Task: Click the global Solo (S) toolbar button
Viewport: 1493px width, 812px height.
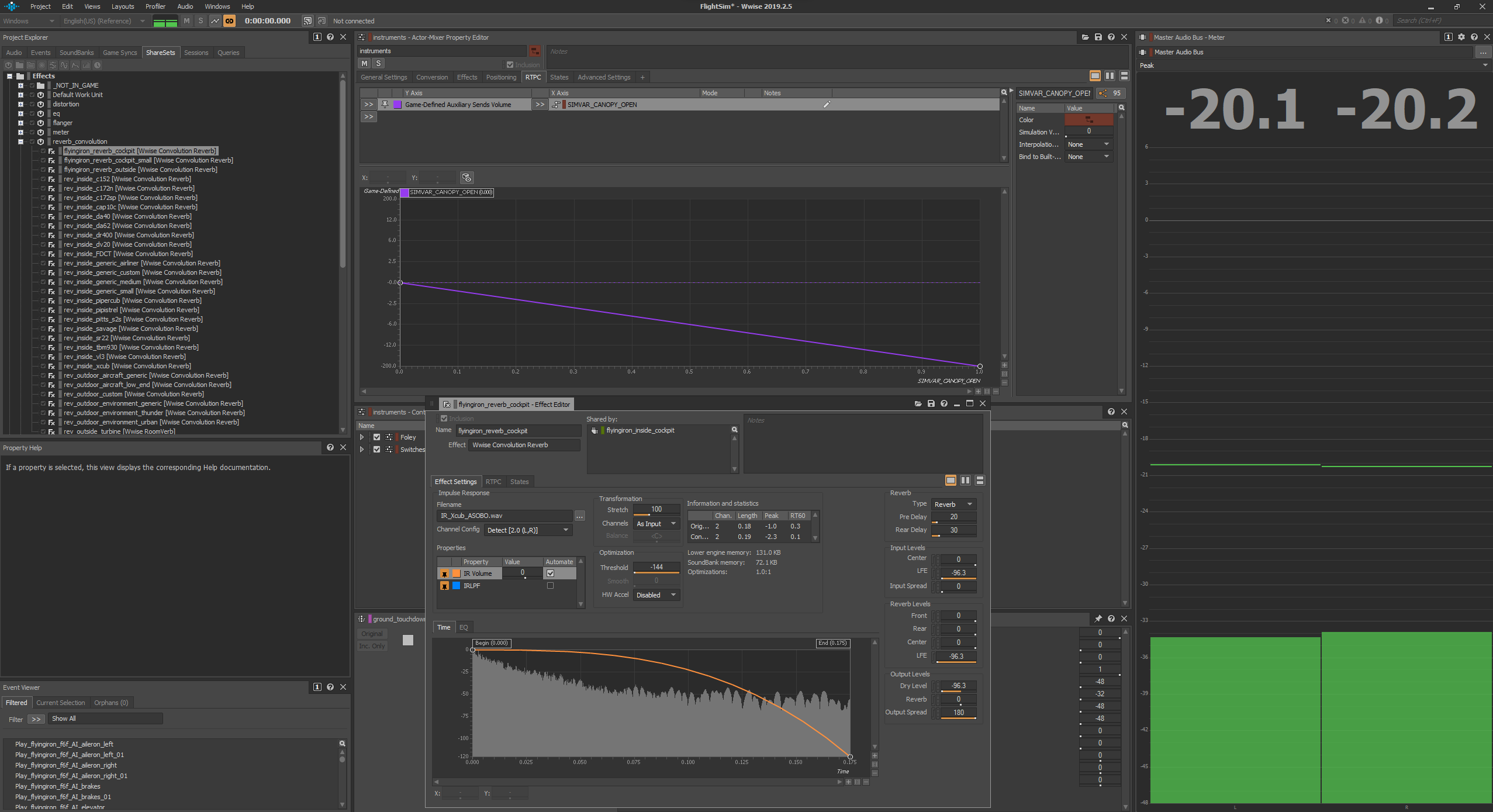Action: pos(201,21)
